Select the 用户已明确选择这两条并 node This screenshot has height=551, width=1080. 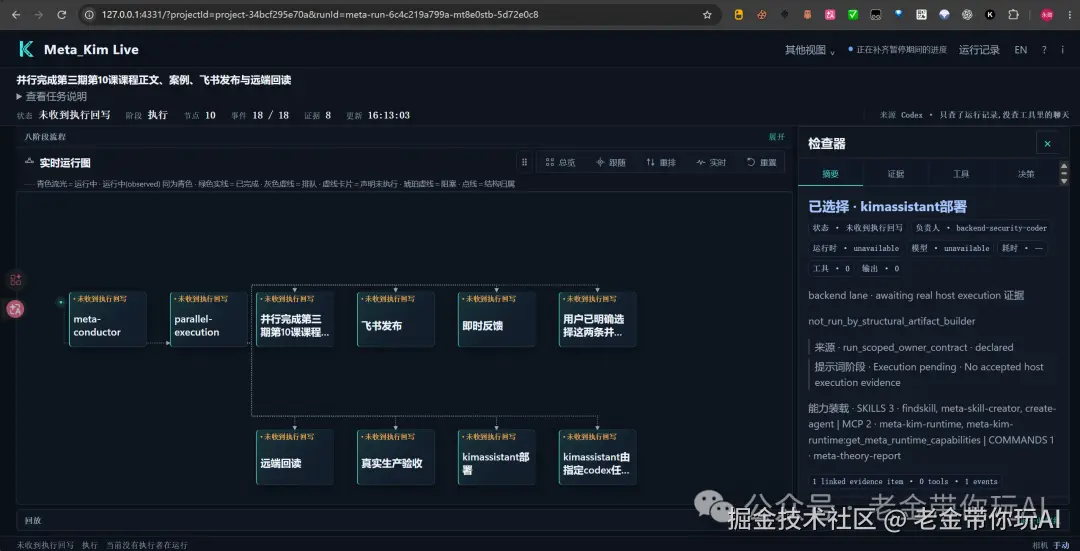(x=597, y=319)
